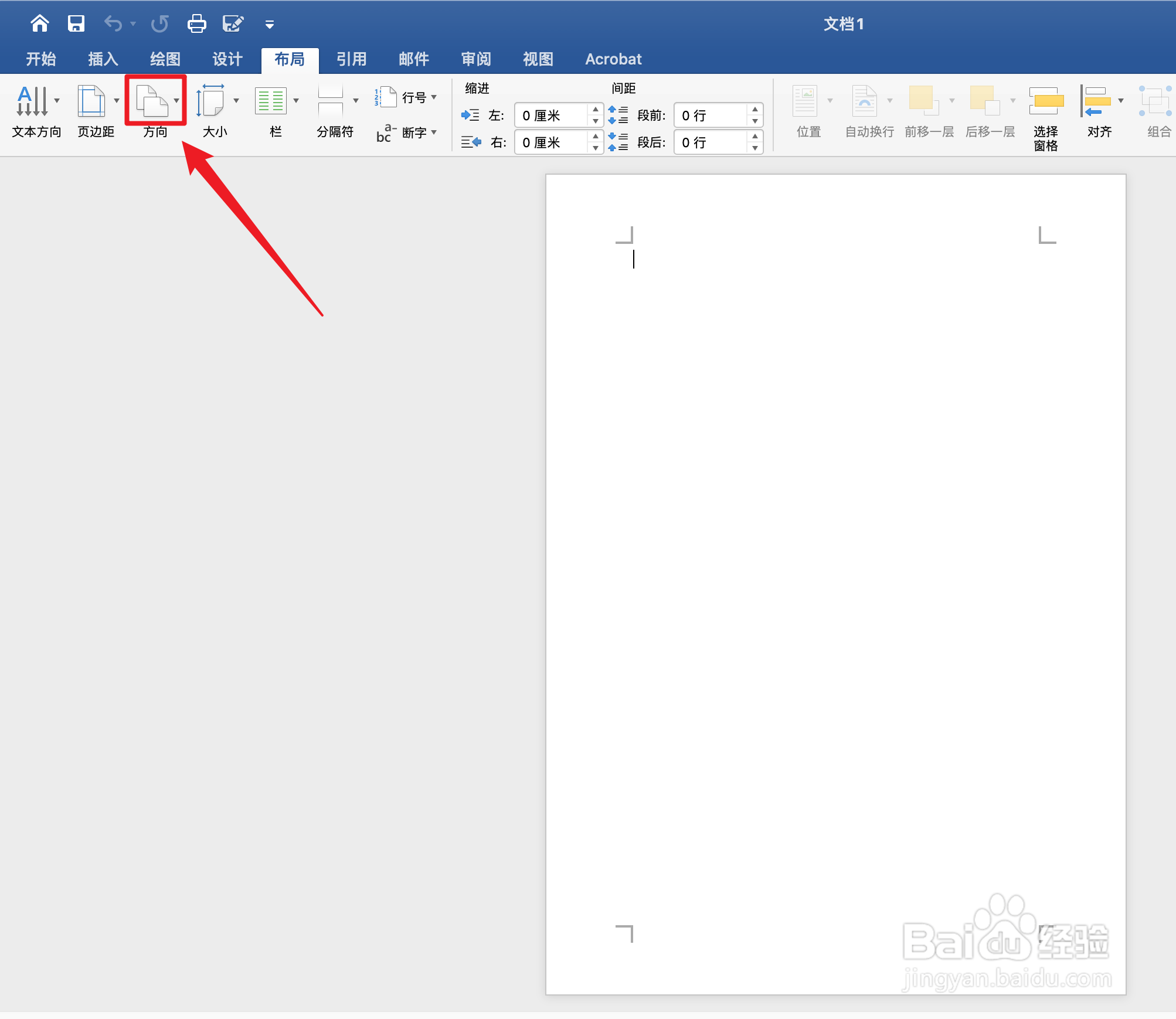Open the Acrobat ribbon tab
Image resolution: width=1176 pixels, height=1019 pixels.
(x=613, y=59)
